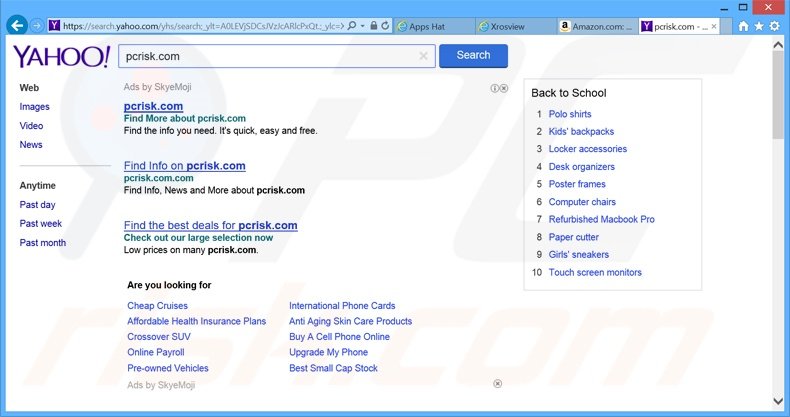Image resolution: width=790 pixels, height=417 pixels.
Task: Click the ad info icon beside SkyeMoji ads
Action: pyautogui.click(x=494, y=88)
